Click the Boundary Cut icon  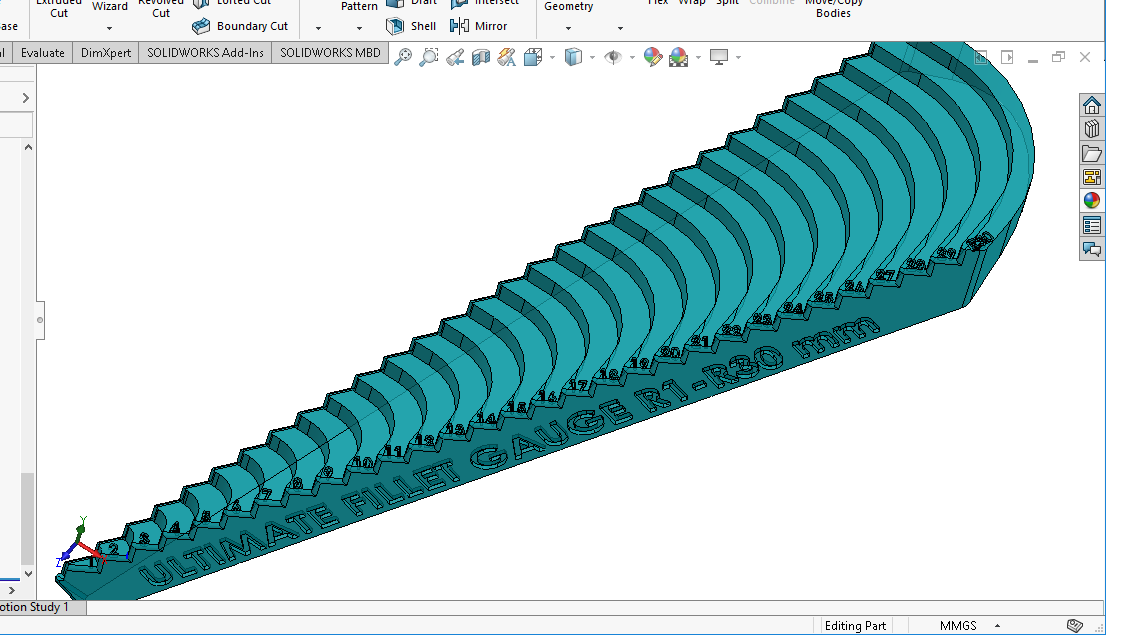201,26
